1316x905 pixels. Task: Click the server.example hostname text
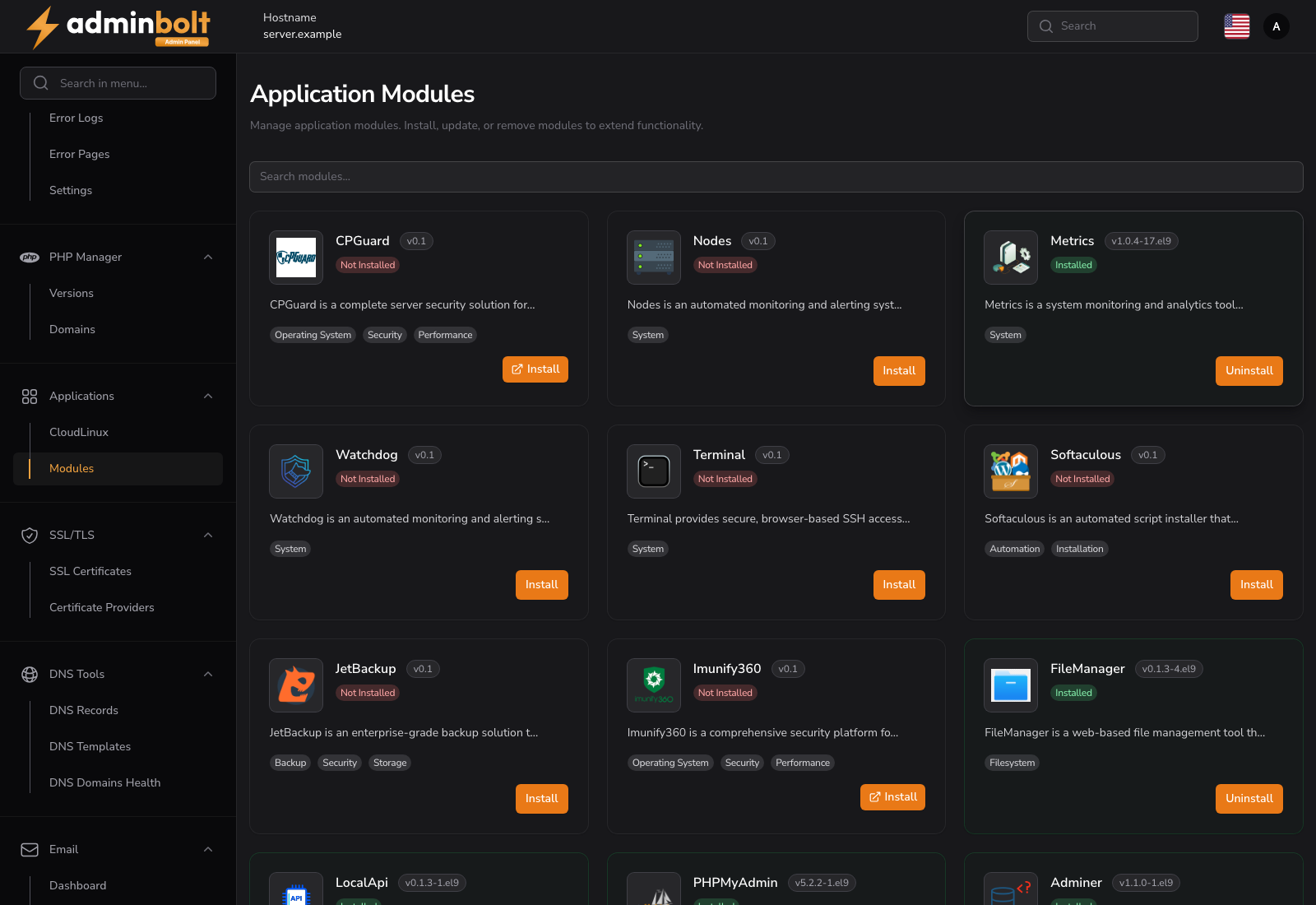303,35
